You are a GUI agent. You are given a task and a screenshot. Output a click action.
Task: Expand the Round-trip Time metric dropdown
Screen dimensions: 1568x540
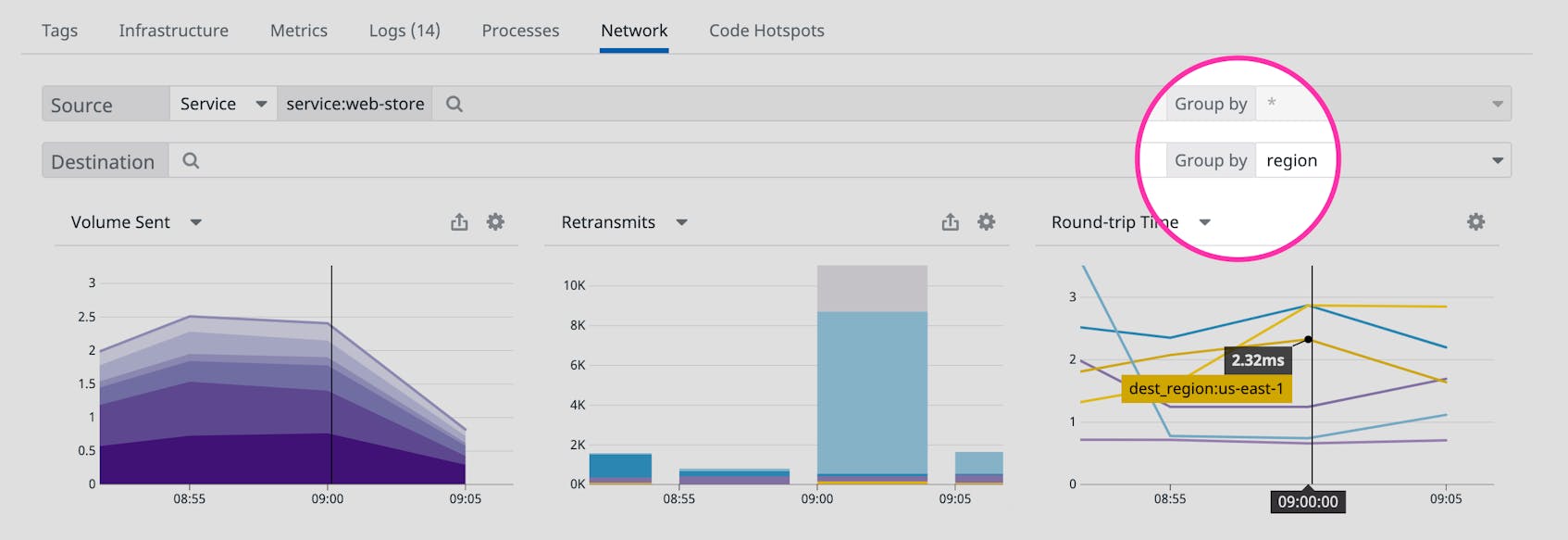point(1204,222)
